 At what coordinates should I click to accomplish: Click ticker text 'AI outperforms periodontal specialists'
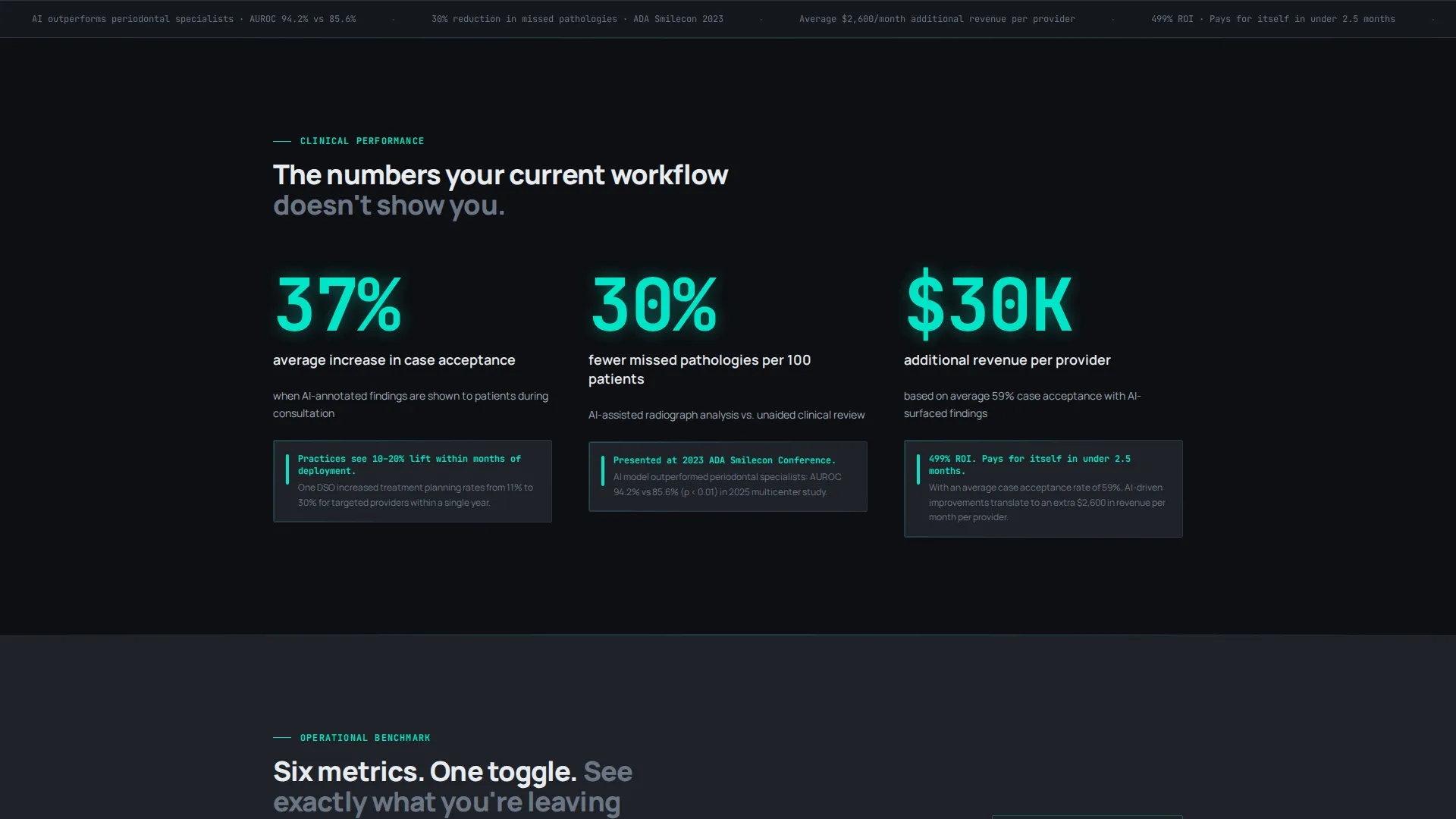[x=133, y=19]
